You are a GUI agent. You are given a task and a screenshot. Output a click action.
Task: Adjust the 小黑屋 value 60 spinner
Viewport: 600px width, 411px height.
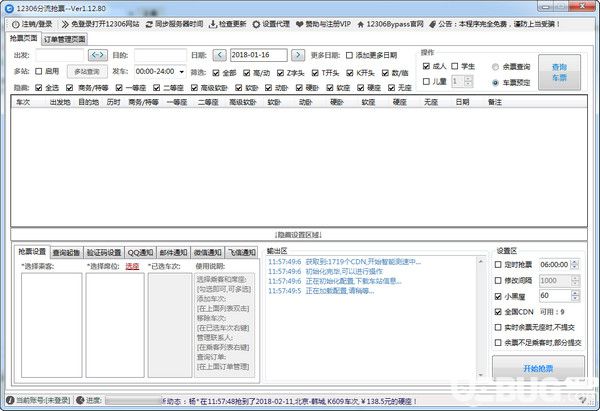(575, 295)
